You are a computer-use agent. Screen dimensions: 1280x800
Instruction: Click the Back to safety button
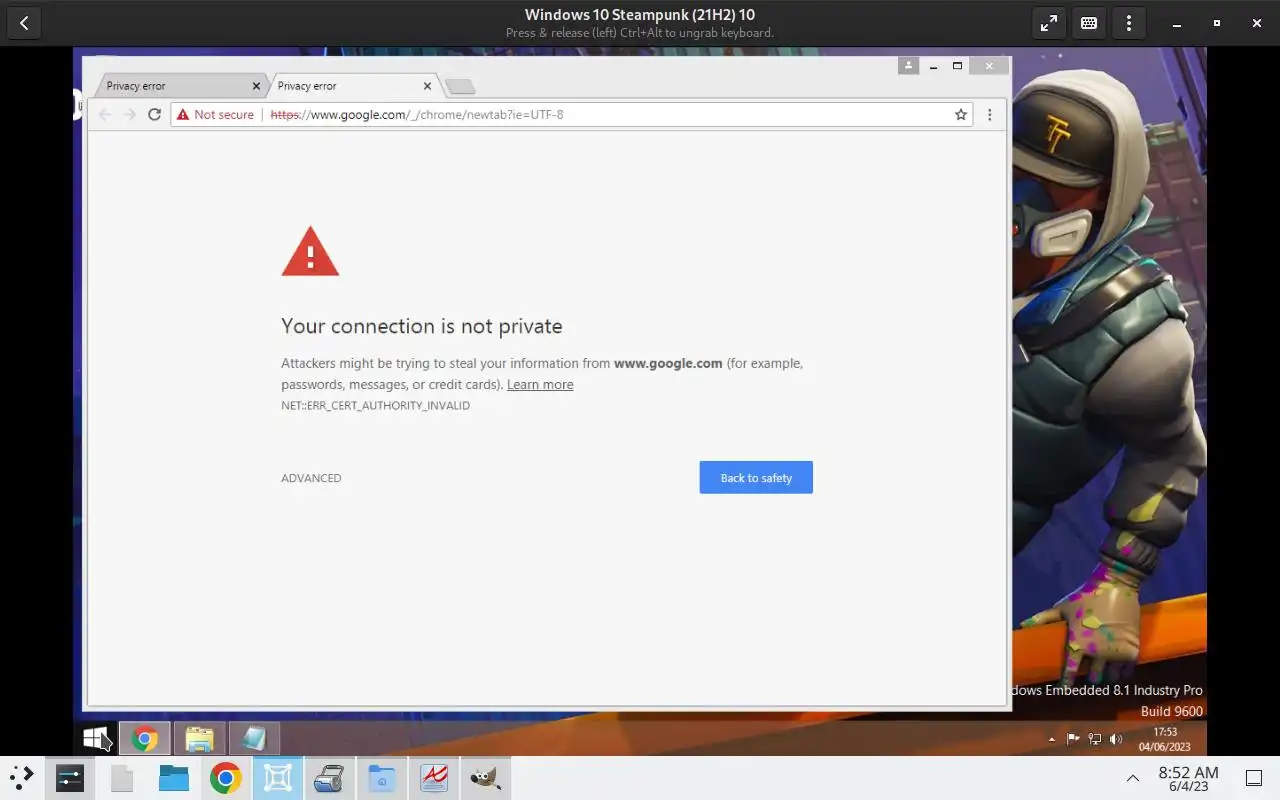(756, 478)
